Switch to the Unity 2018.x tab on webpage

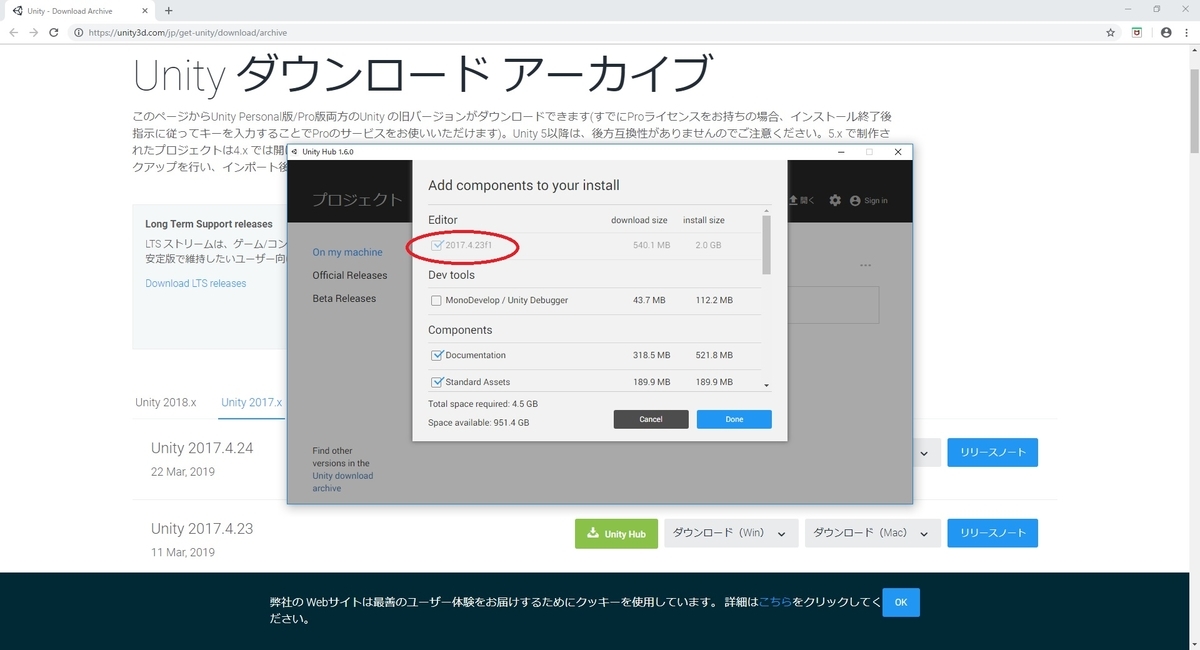coord(166,402)
